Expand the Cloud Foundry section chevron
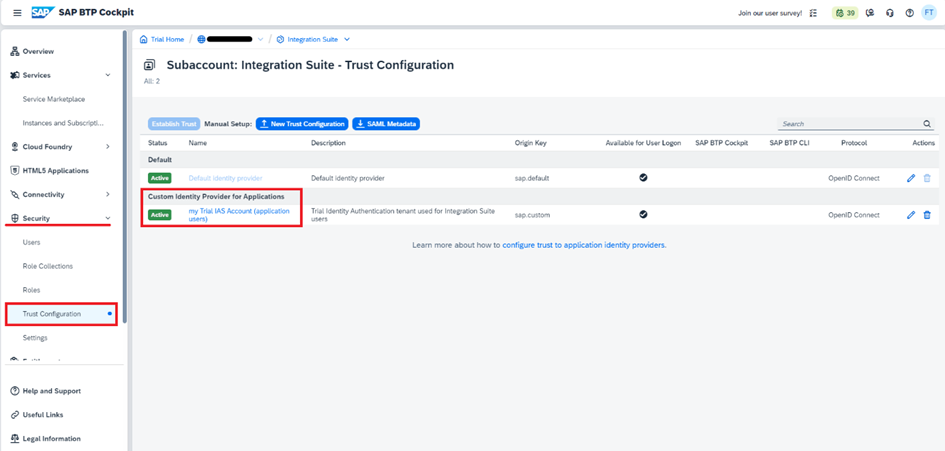 click(x=108, y=147)
